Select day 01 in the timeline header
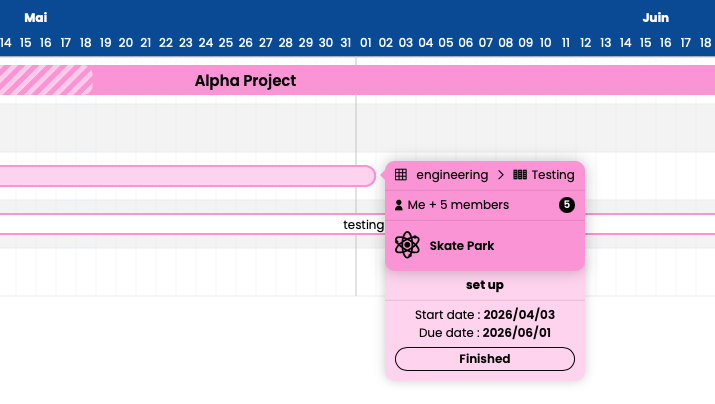The height and width of the screenshot is (404, 715). (x=365, y=43)
